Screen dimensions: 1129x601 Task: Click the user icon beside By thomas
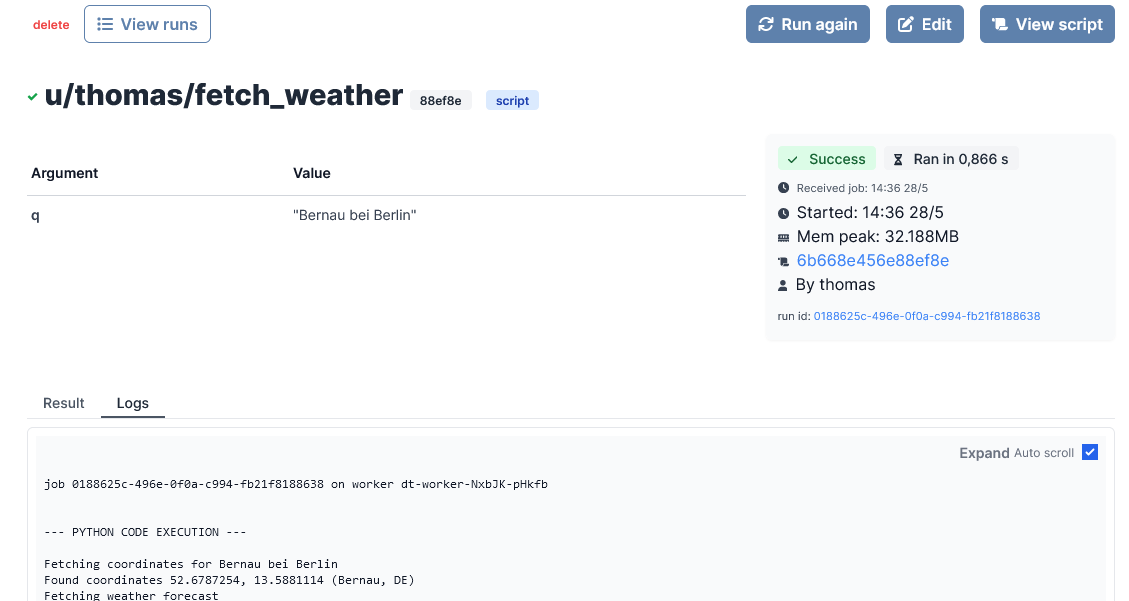tap(784, 285)
